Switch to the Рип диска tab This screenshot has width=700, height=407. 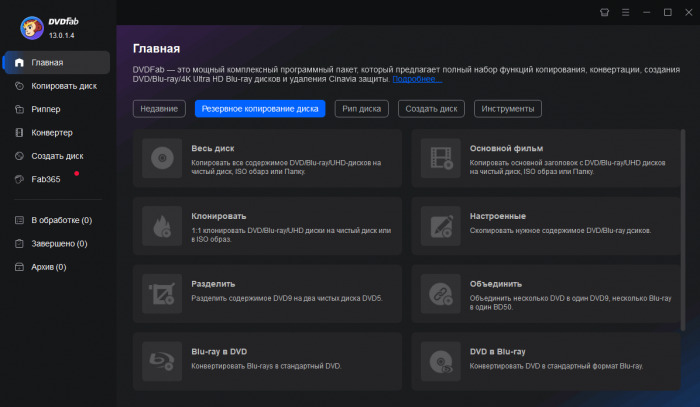click(x=361, y=108)
